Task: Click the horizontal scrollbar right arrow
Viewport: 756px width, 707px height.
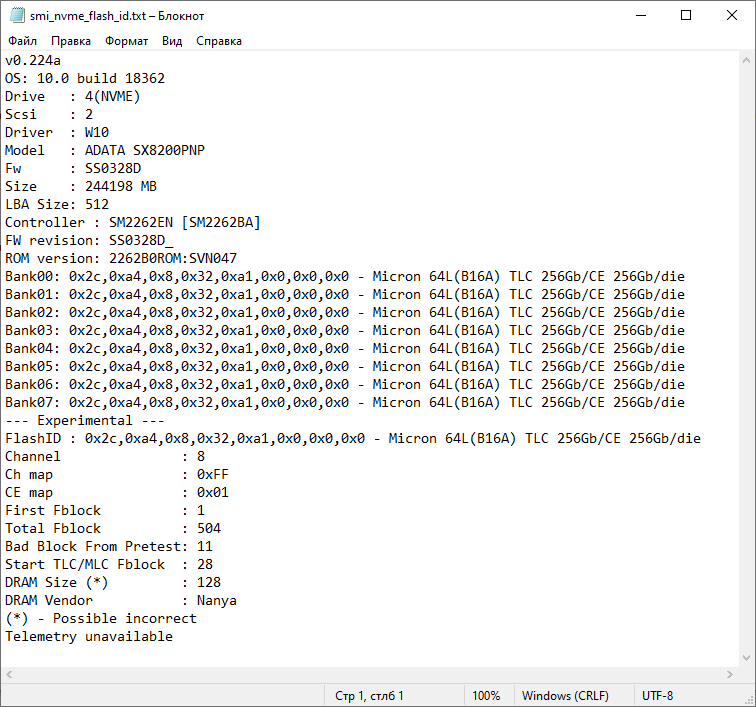Action: (x=729, y=674)
